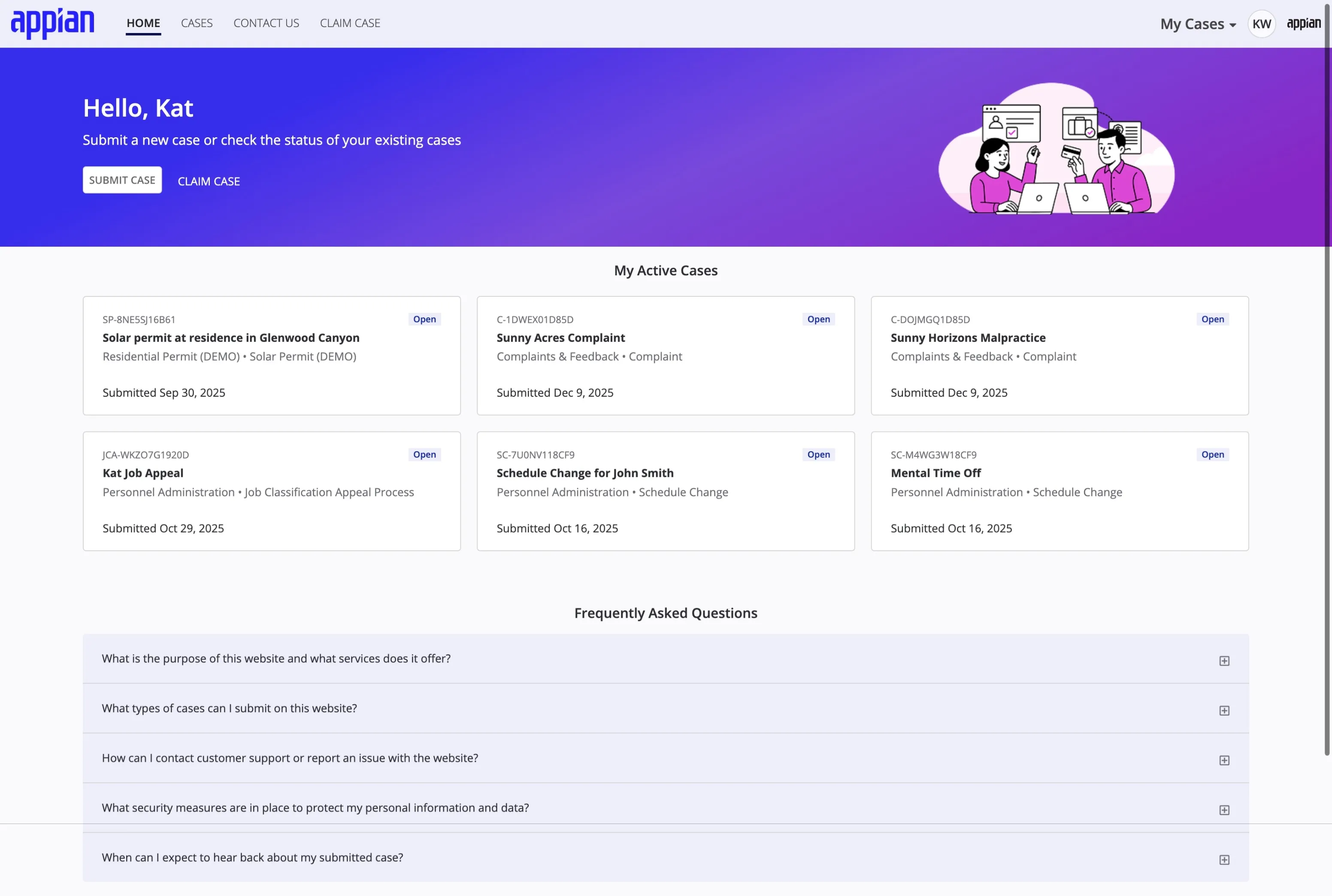1332x896 pixels.
Task: Select the HOME nav item
Action: click(x=143, y=23)
